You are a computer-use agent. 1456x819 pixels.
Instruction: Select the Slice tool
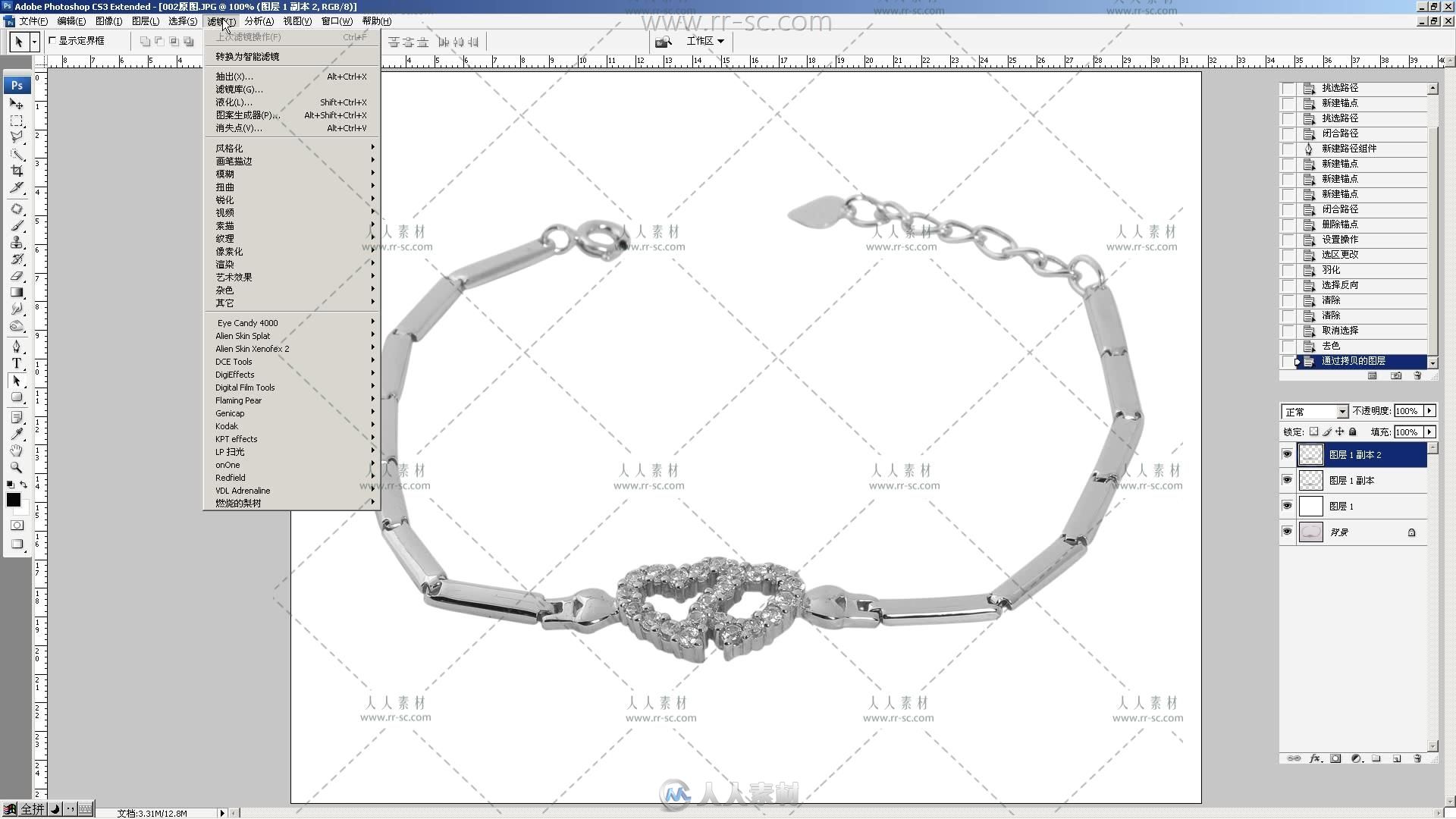[x=17, y=187]
